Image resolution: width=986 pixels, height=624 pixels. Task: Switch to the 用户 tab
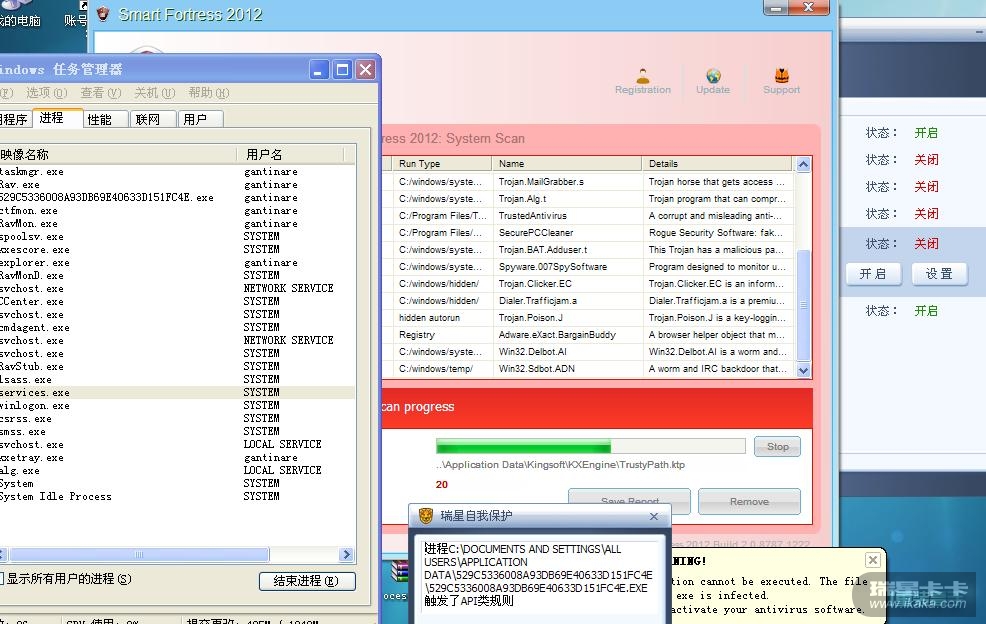pyautogui.click(x=201, y=119)
